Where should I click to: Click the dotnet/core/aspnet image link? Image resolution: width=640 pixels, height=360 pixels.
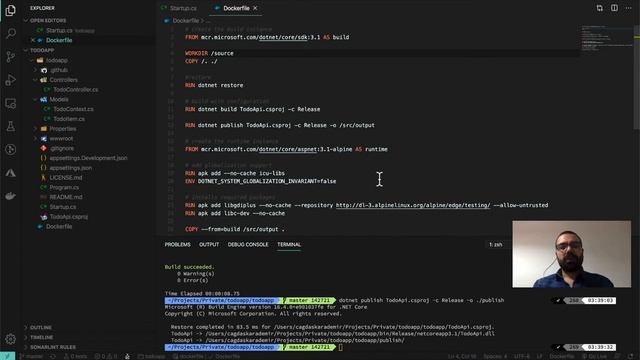pyautogui.click(x=288, y=149)
